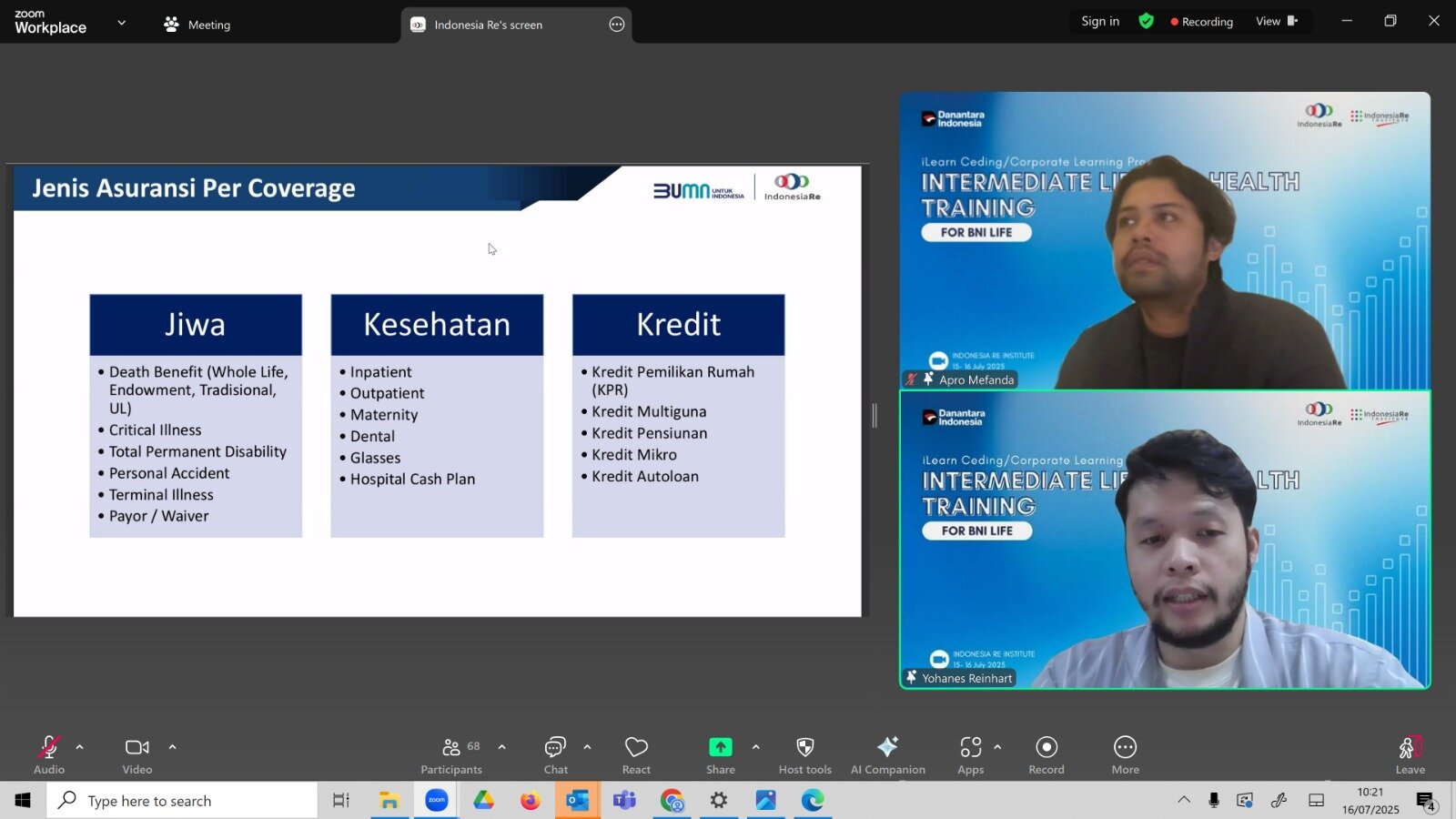Open the Apps button
Viewport: 1456px width, 819px height.
coord(970,754)
